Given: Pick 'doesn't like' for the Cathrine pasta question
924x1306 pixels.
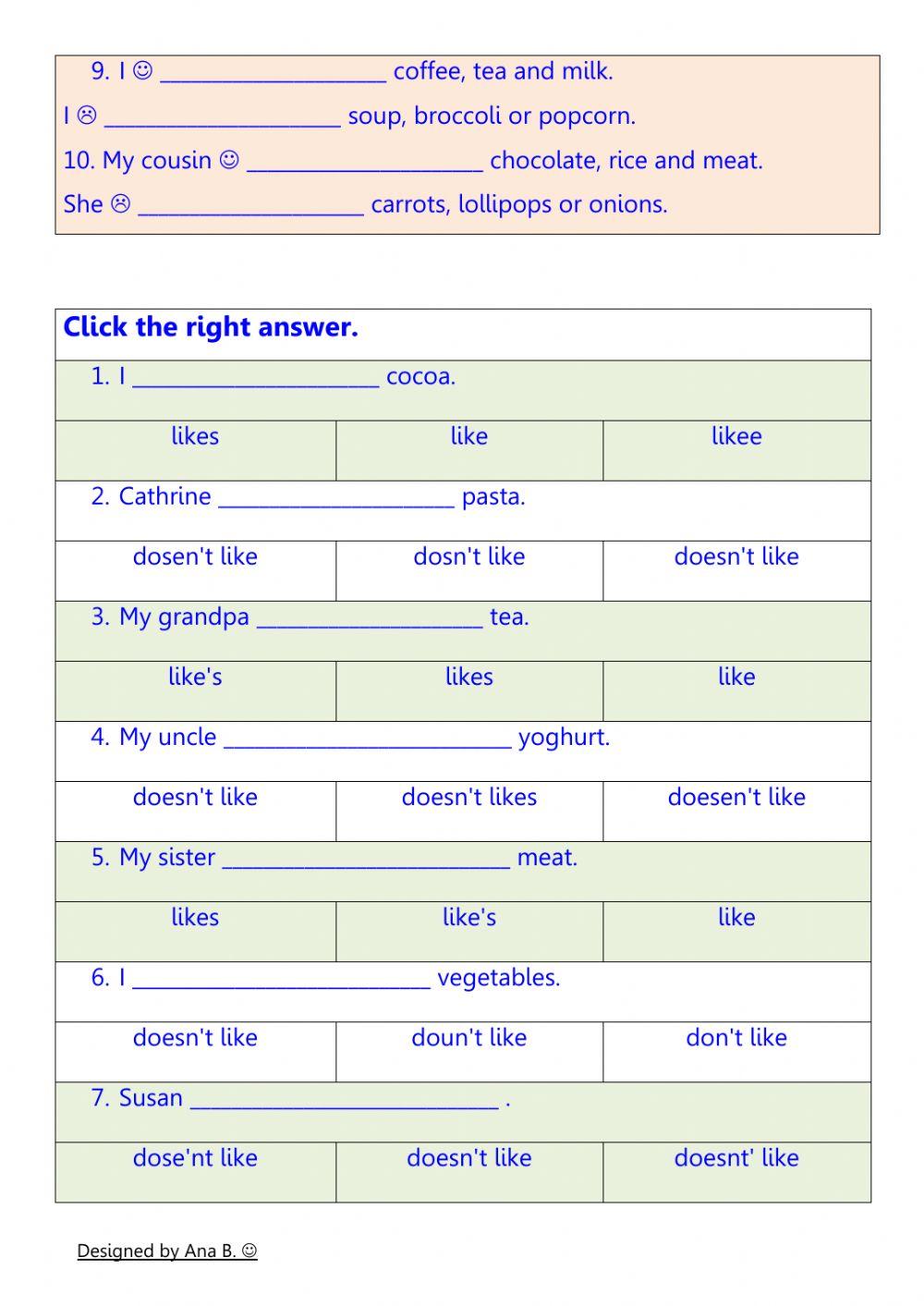Looking at the screenshot, I should 736,557.
